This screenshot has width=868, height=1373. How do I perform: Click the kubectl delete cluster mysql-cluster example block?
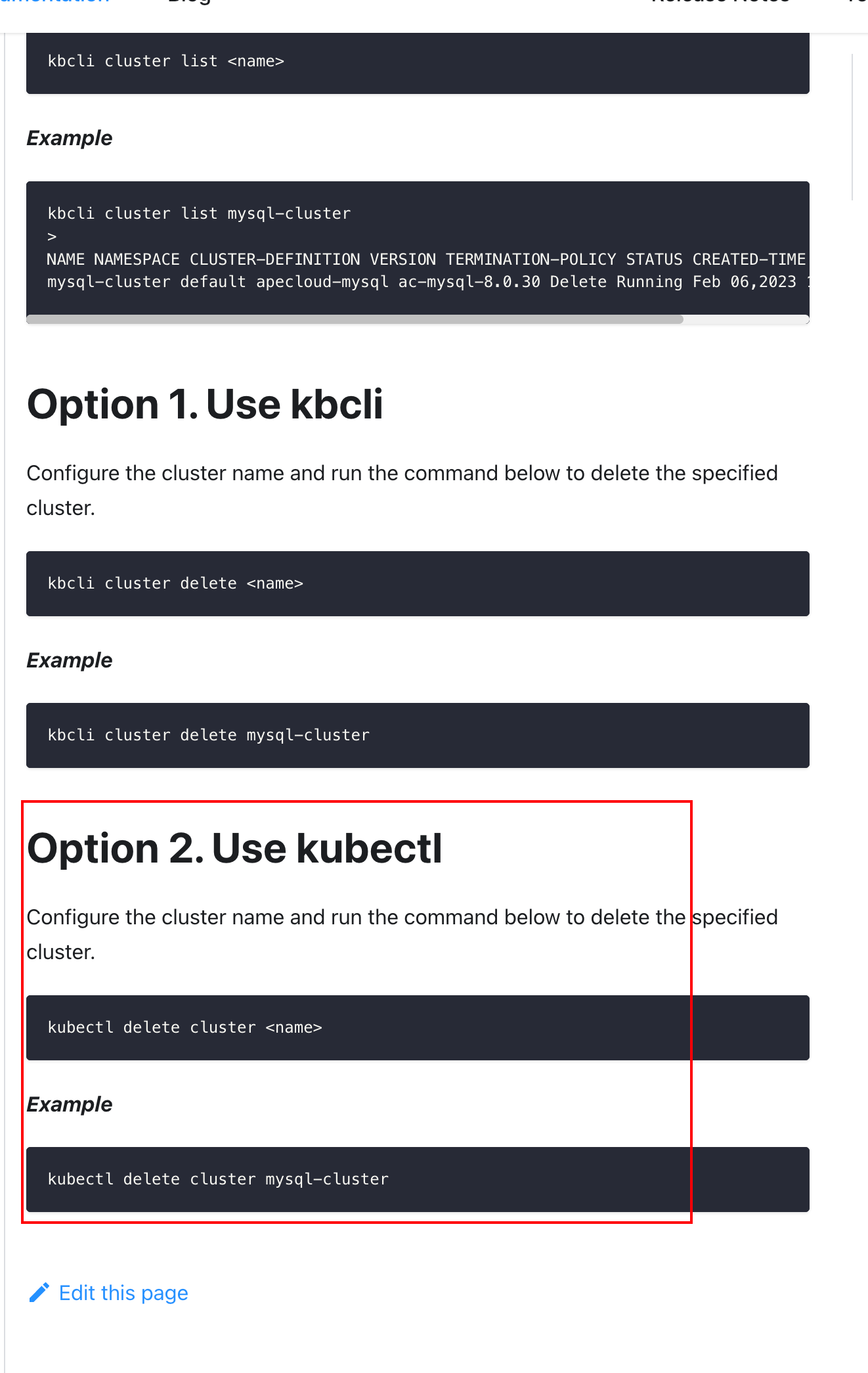click(418, 1179)
